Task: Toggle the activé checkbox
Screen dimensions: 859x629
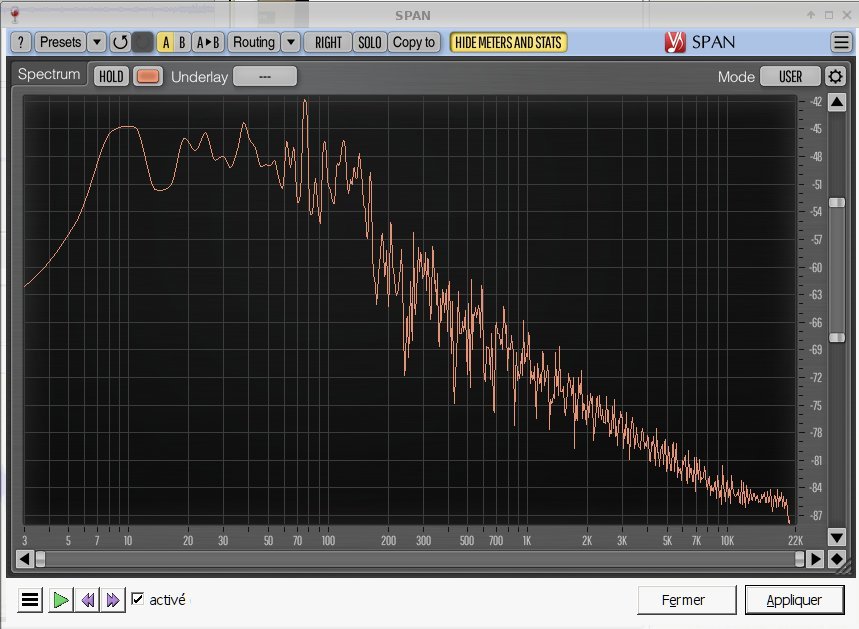Action: (138, 599)
